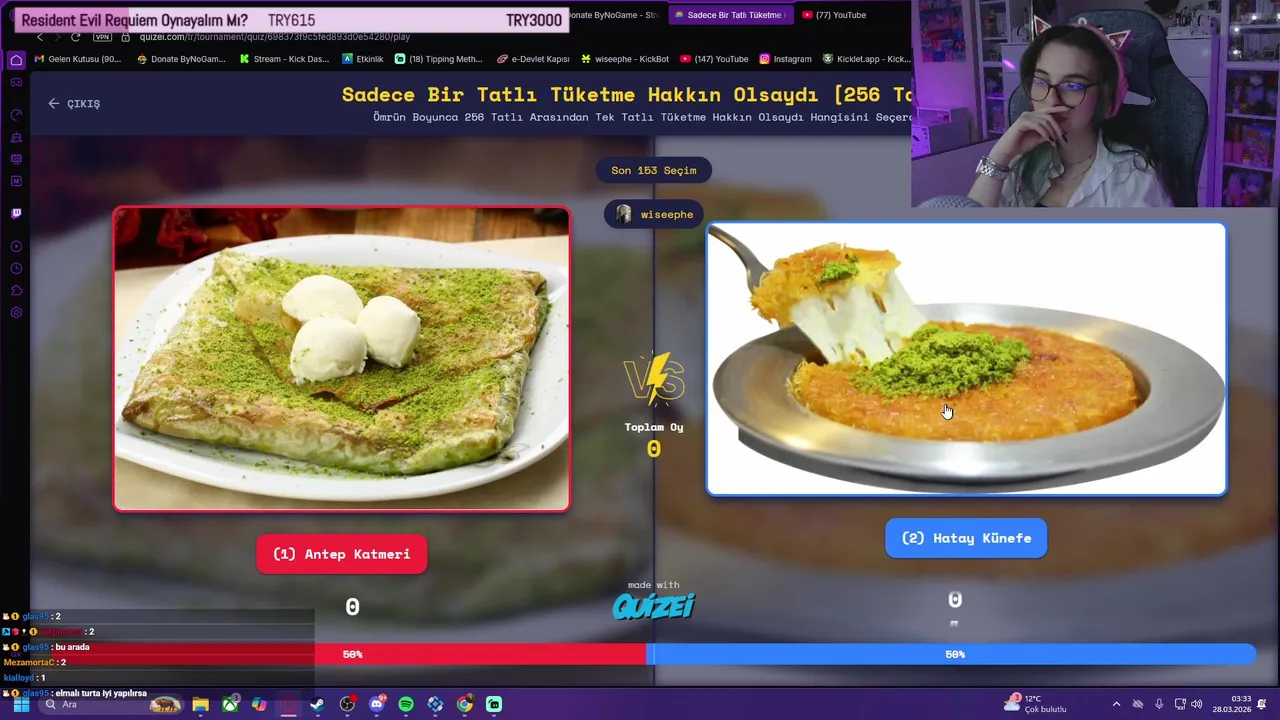Viewport: 1280px width, 720px height.
Task: Open the Stream - Kick Dashboard bookmark
Action: click(x=284, y=59)
